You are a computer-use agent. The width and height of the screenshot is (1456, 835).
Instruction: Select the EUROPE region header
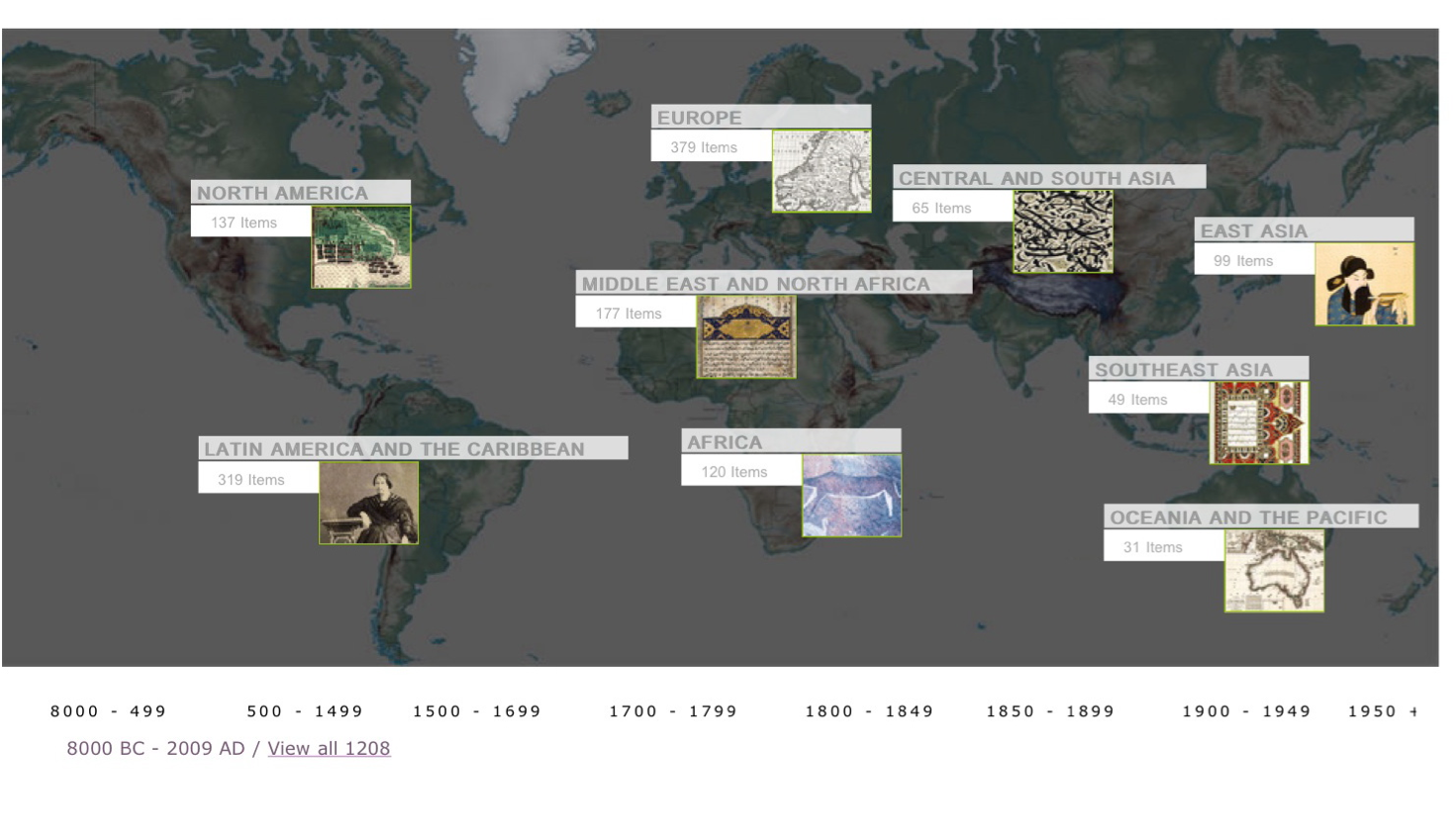coord(761,117)
